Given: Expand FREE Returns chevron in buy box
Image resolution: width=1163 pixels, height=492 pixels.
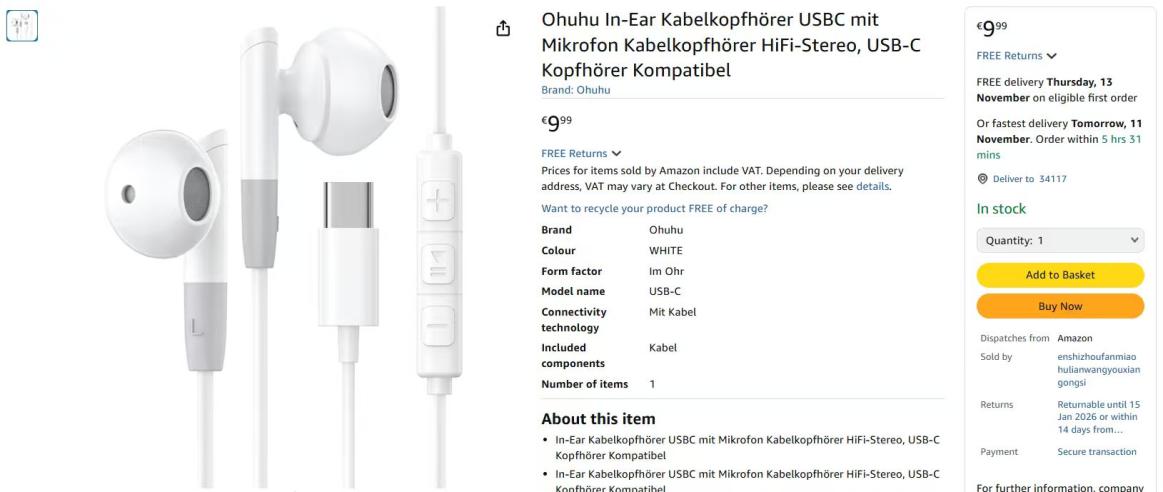Looking at the screenshot, I should click(x=1051, y=56).
